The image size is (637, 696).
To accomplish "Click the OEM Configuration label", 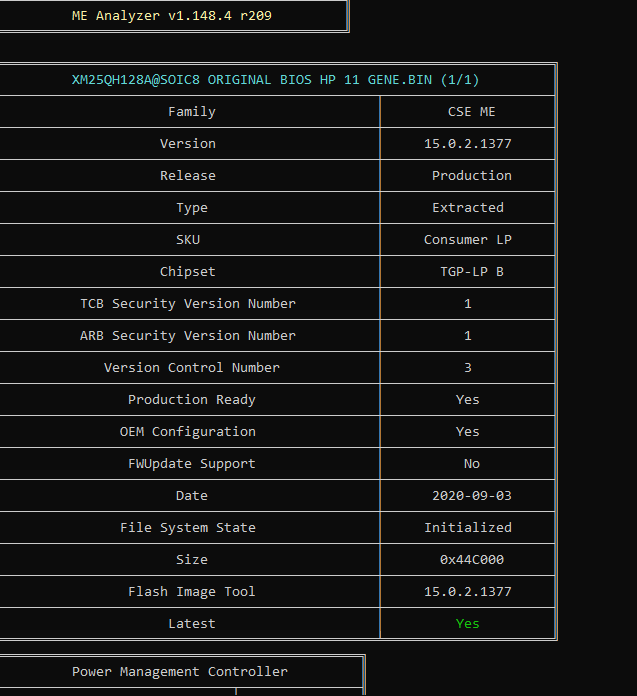I will pyautogui.click(x=188, y=431).
